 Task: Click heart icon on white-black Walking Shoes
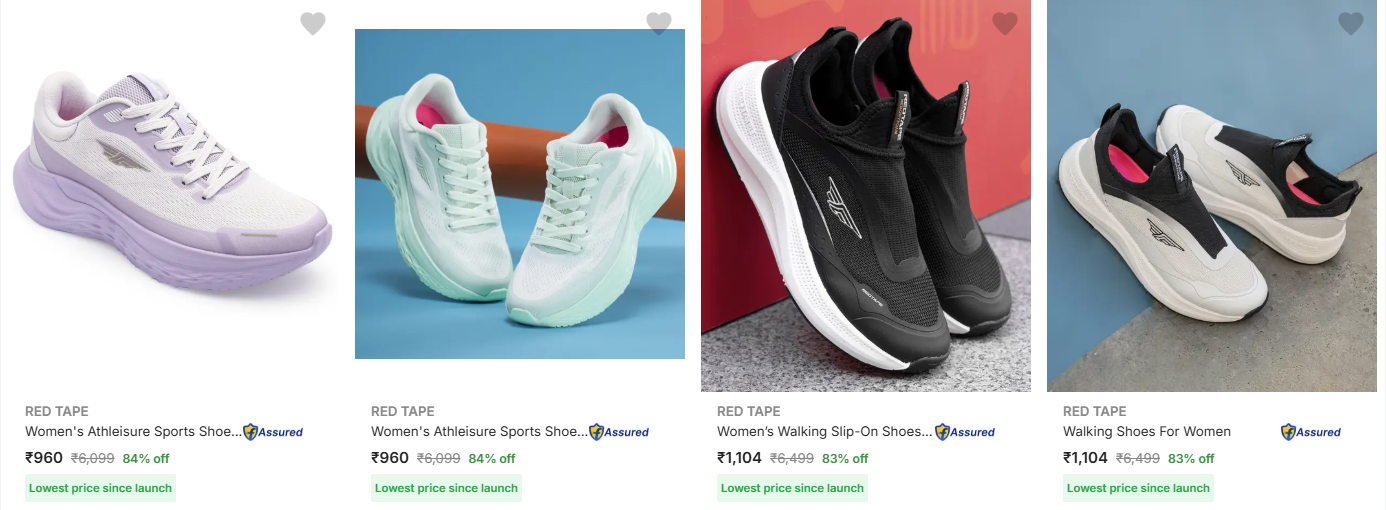(1351, 24)
